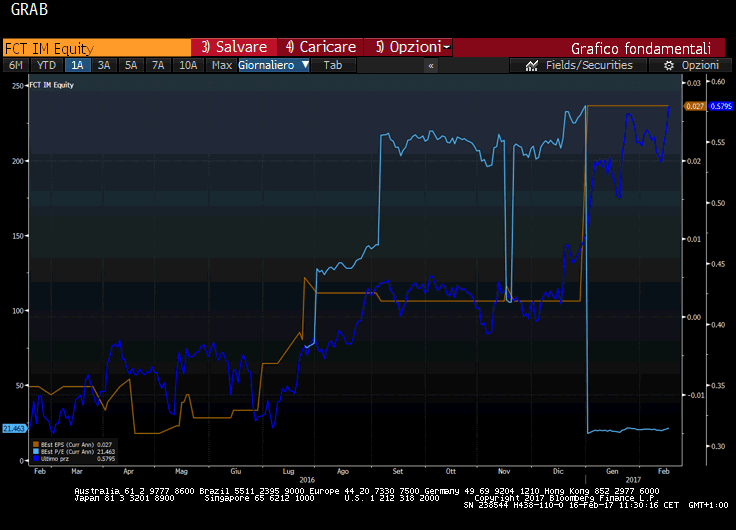Click the FCT IM Equity security field

pos(96,47)
